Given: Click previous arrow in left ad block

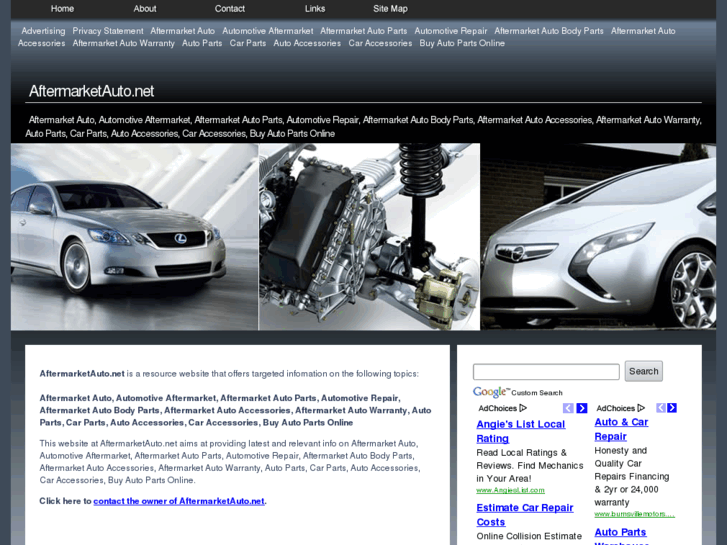Looking at the screenshot, I should pyautogui.click(x=568, y=408).
